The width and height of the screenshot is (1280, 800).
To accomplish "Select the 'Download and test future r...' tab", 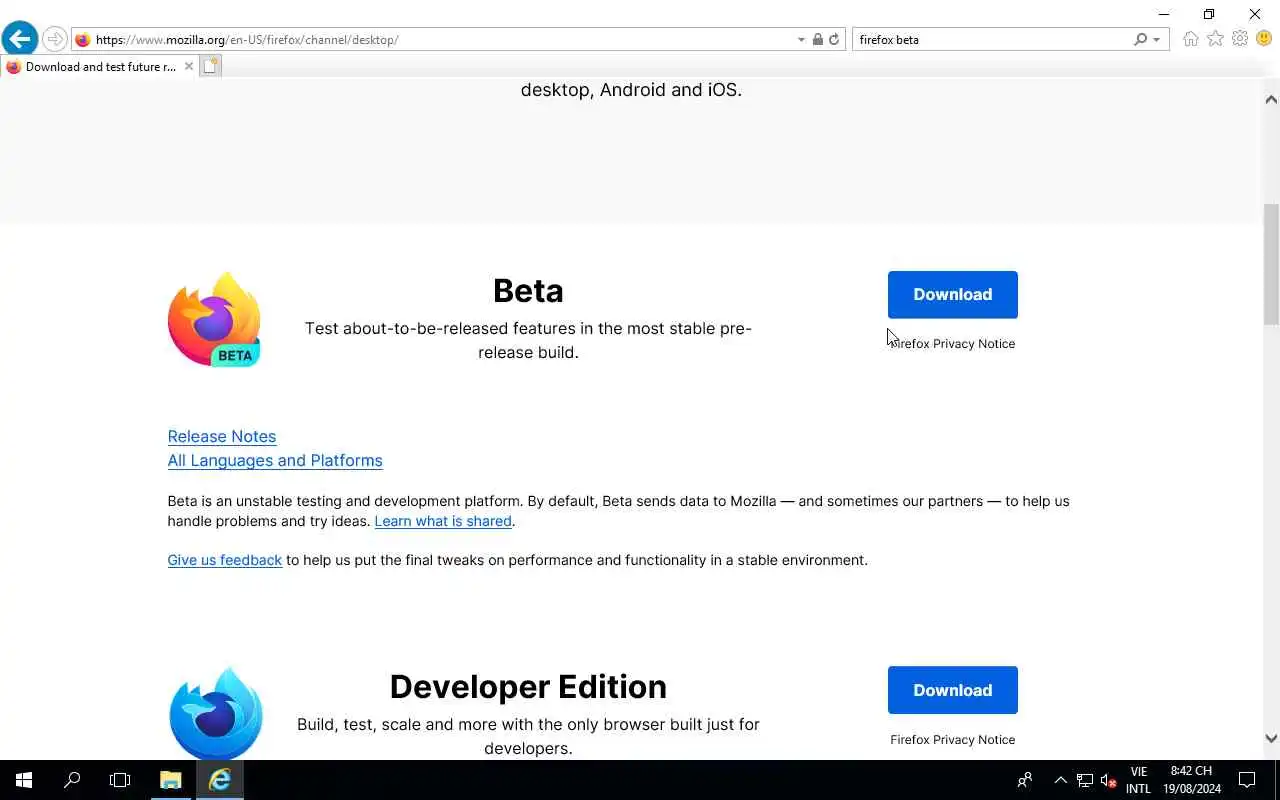I will click(x=100, y=67).
